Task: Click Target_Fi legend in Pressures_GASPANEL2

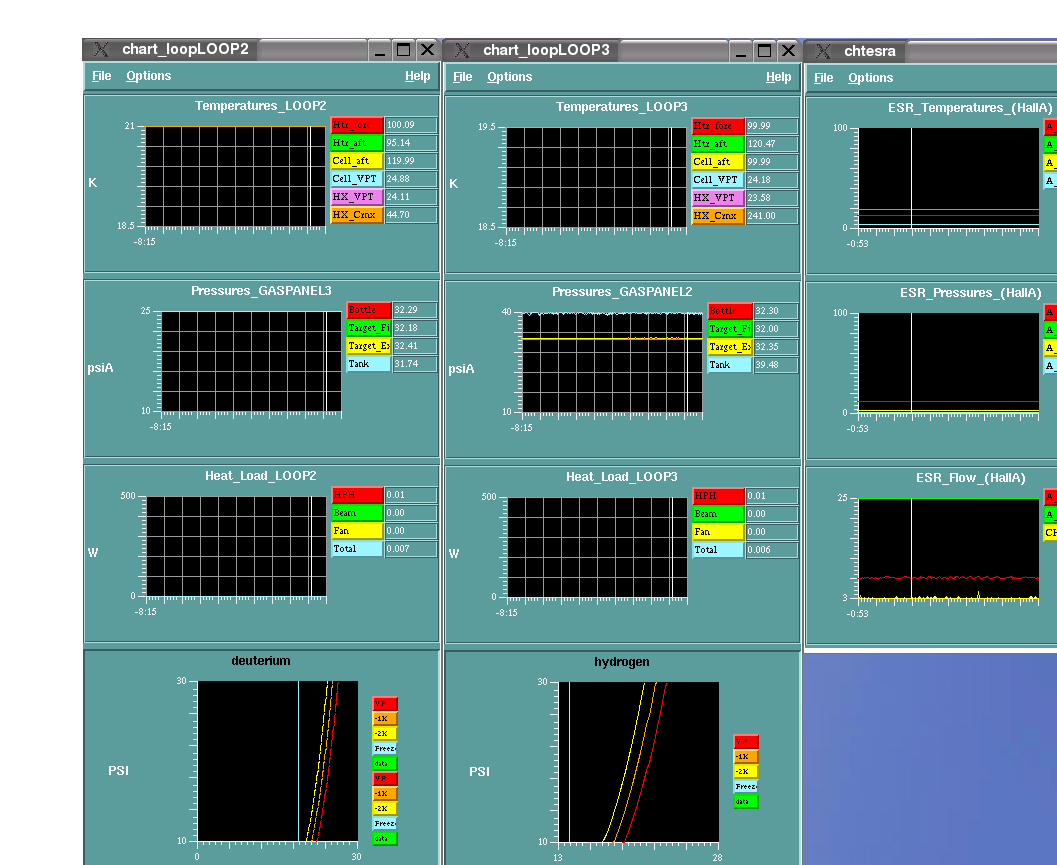Action: [730, 329]
